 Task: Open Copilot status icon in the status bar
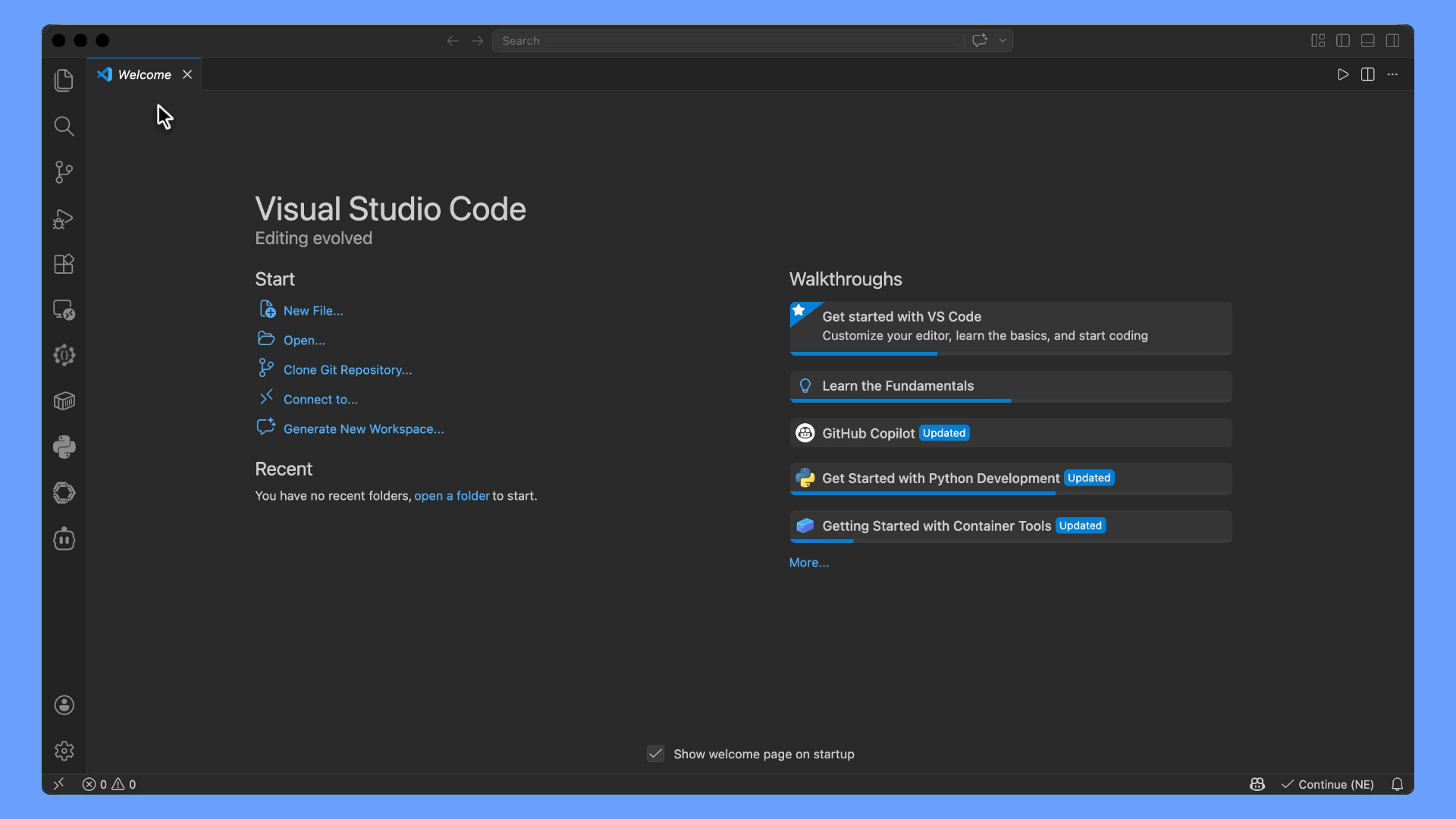pyautogui.click(x=1257, y=784)
